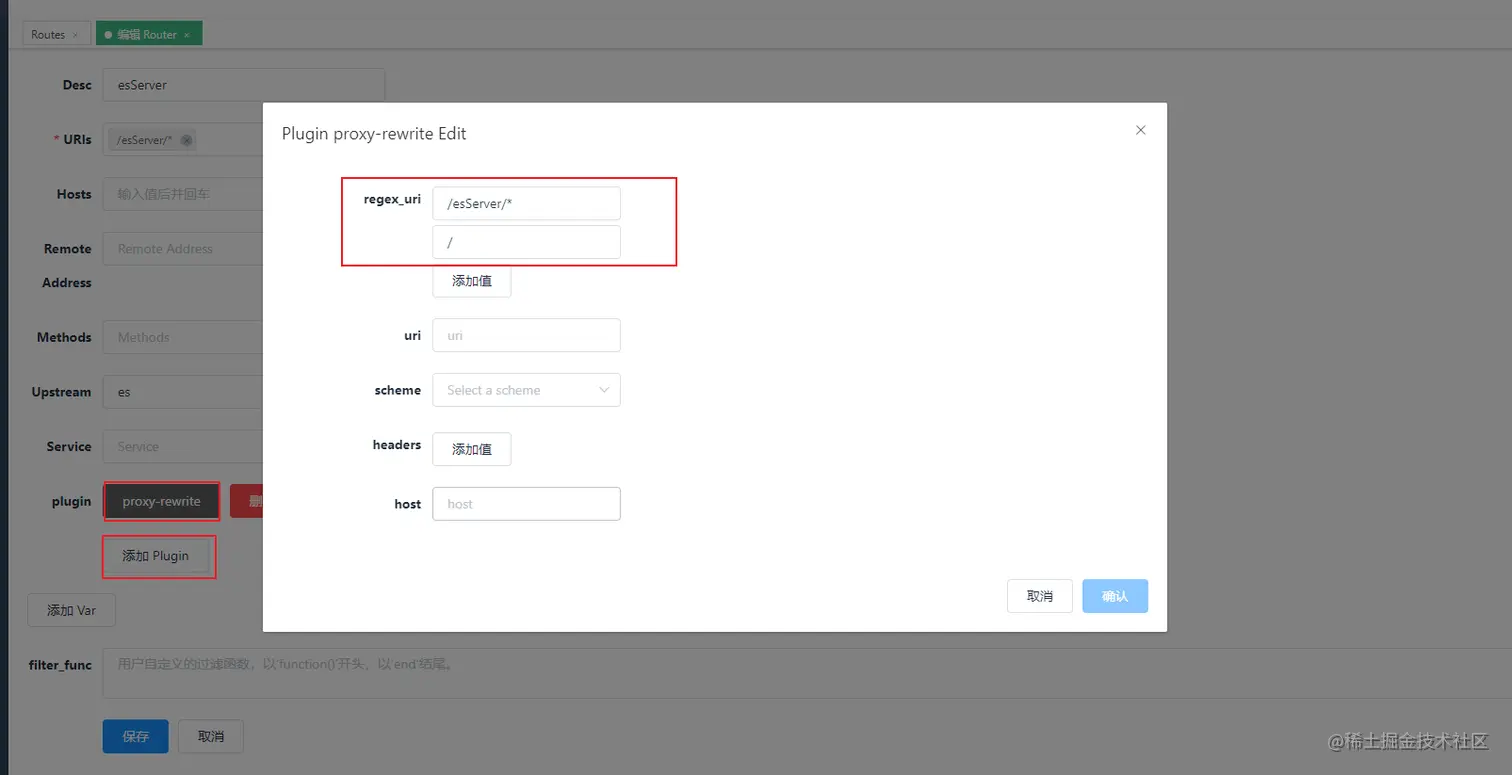Delete the proxy-rewrite plugin with red button

pos(247,501)
